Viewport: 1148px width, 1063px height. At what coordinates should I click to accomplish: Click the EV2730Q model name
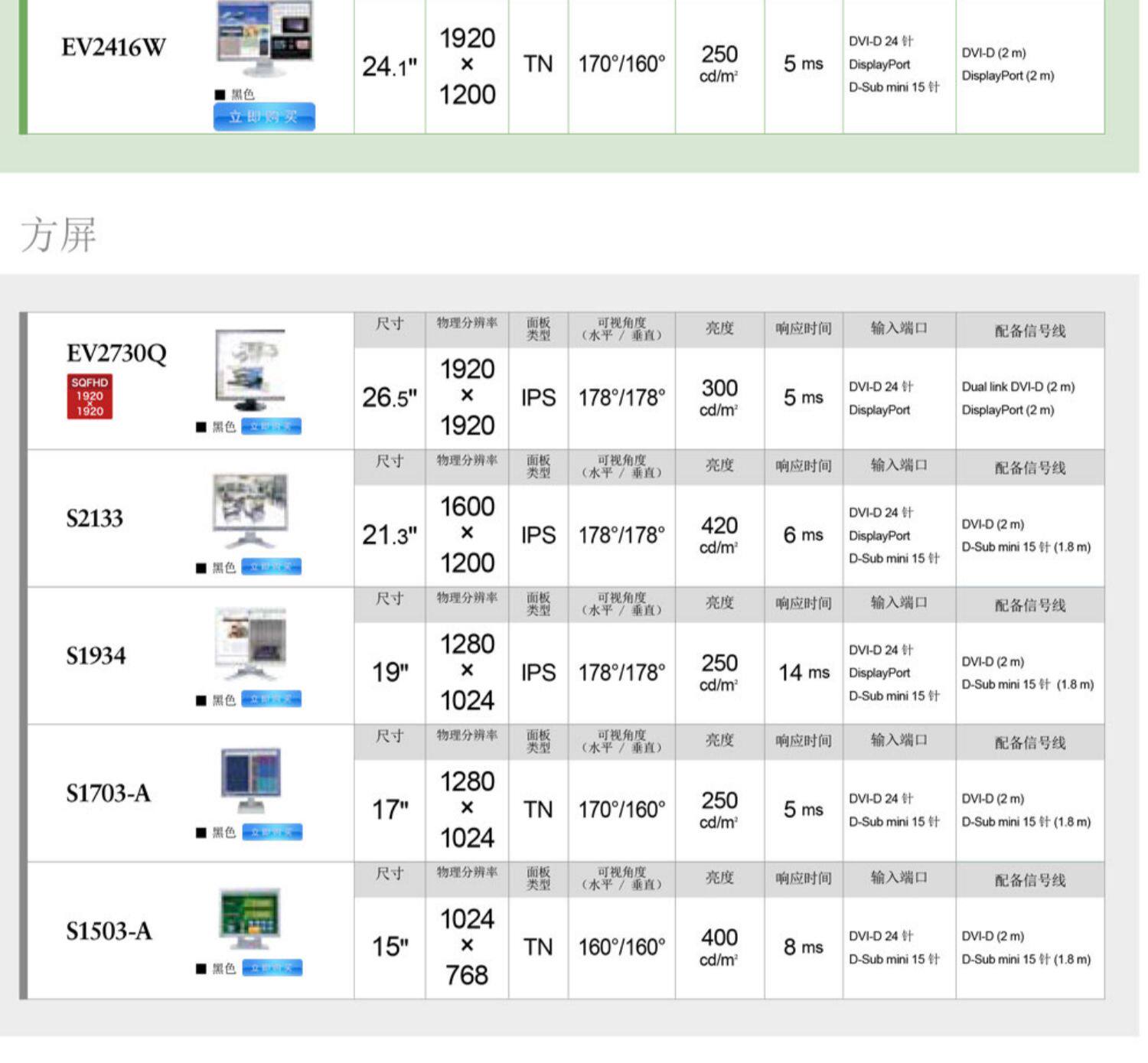(116, 354)
